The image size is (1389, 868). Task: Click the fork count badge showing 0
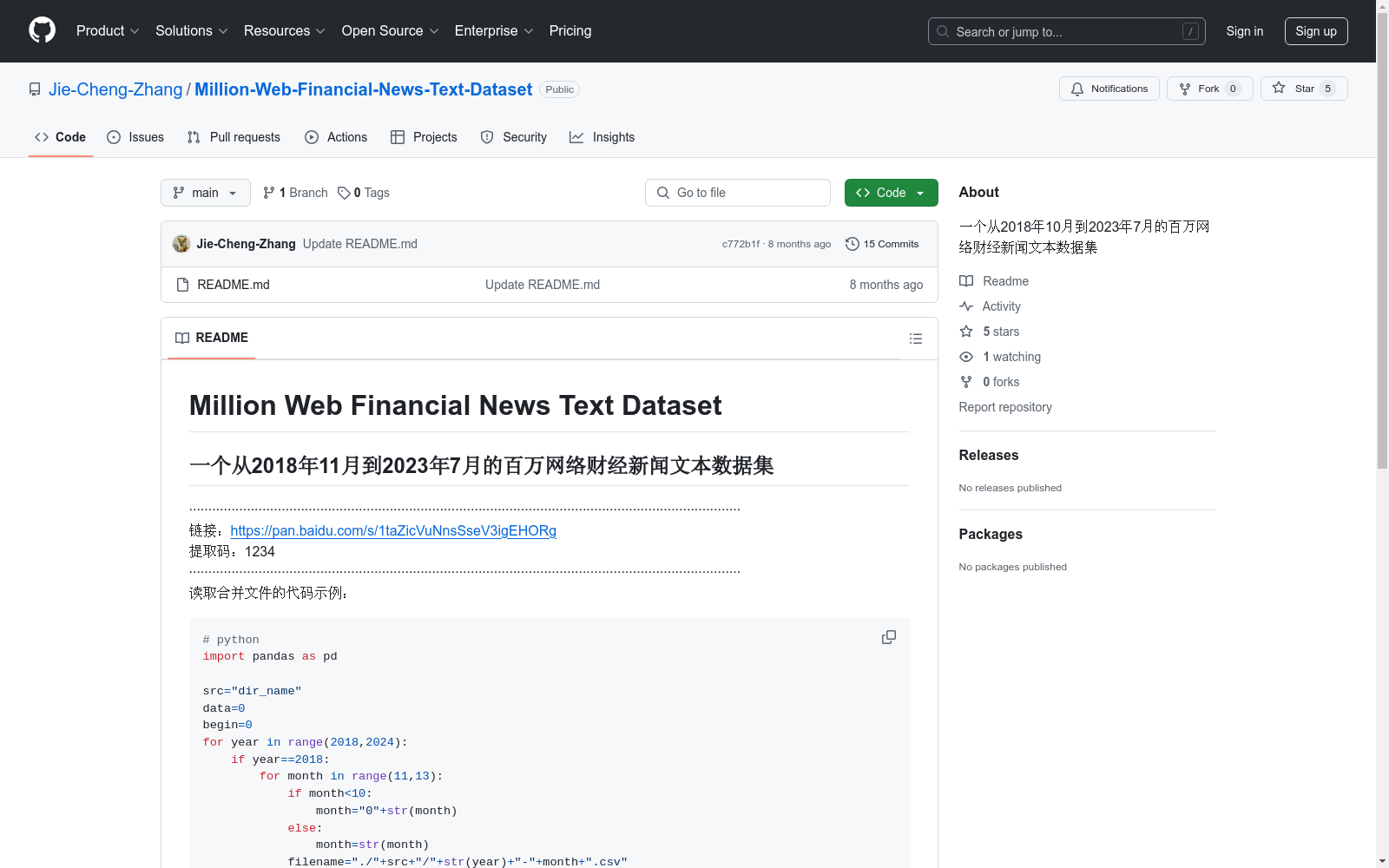1233,89
